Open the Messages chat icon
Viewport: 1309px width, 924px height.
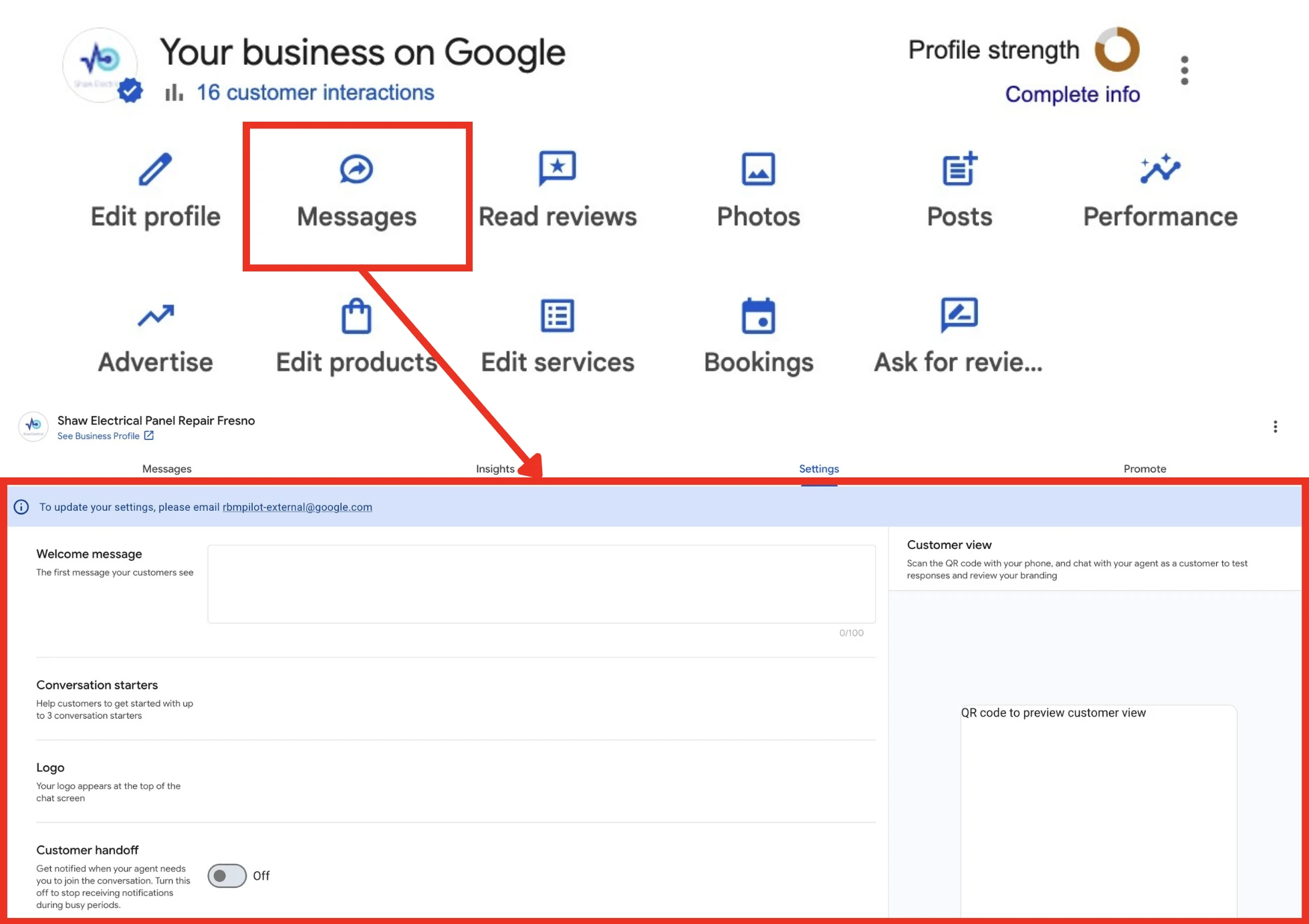pos(356,169)
